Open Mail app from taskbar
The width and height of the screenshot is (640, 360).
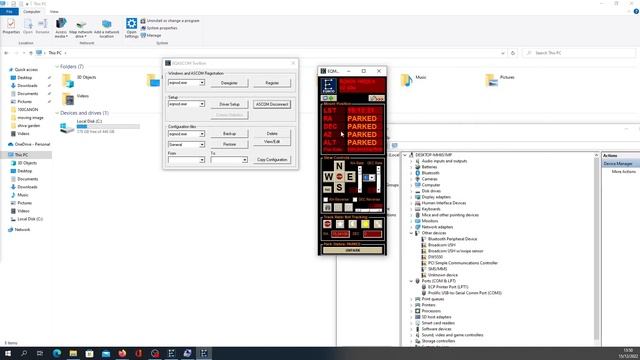pos(106,353)
